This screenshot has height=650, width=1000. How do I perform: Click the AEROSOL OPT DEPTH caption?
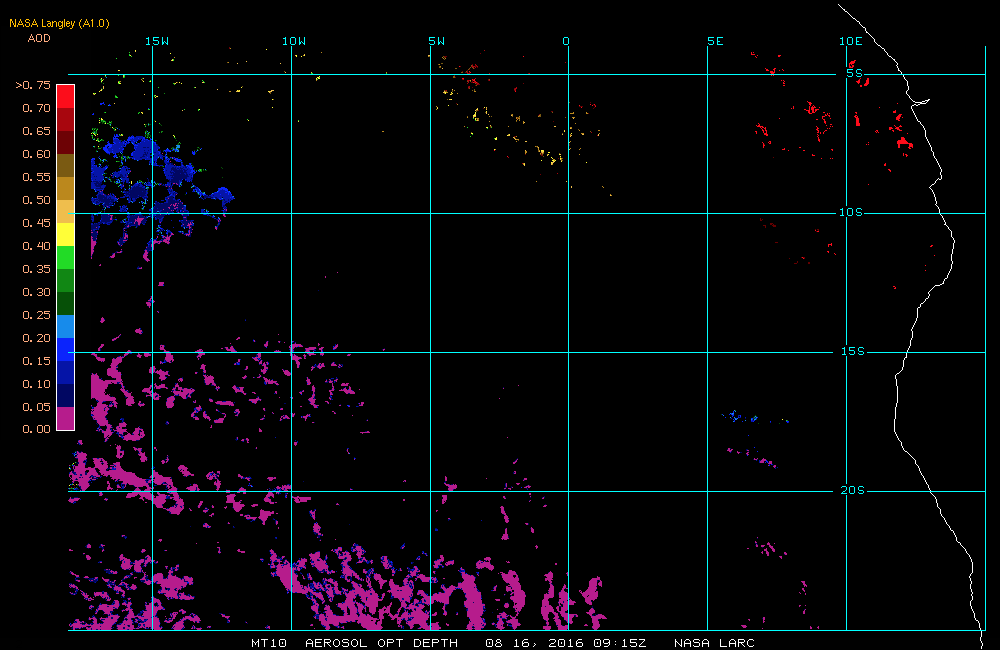point(381,643)
